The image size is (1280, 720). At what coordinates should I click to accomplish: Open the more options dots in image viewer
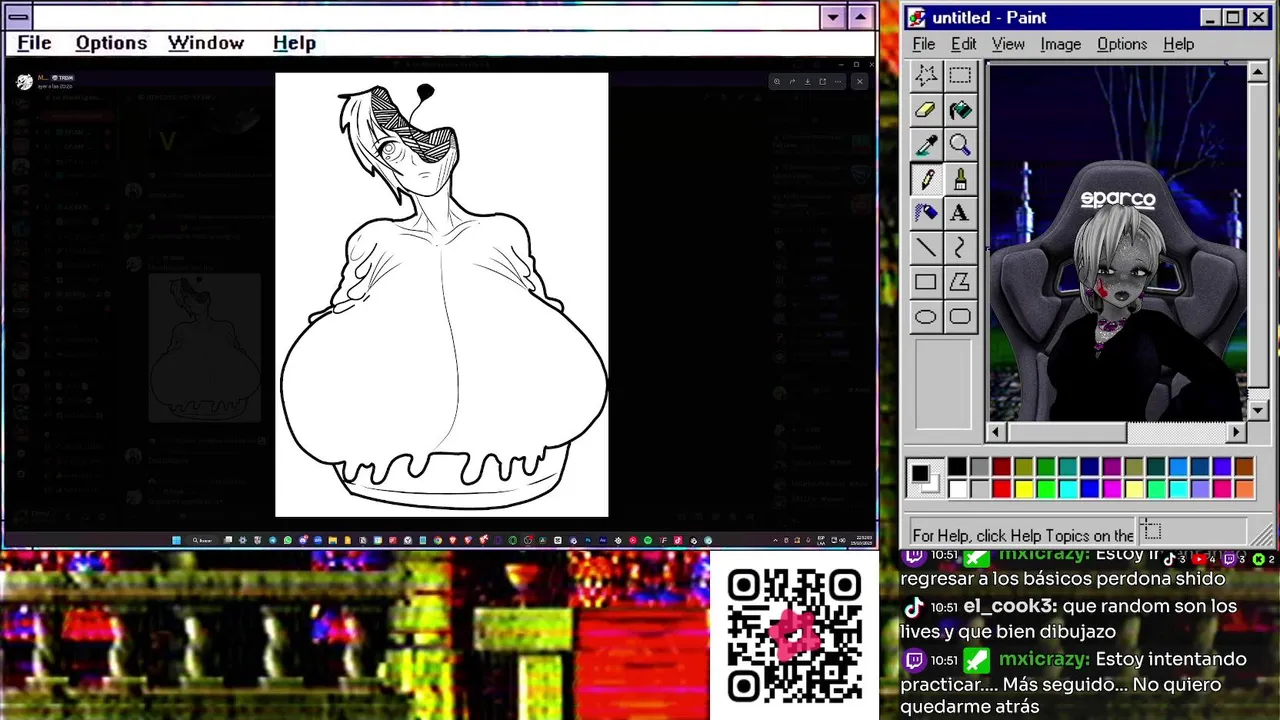click(837, 82)
